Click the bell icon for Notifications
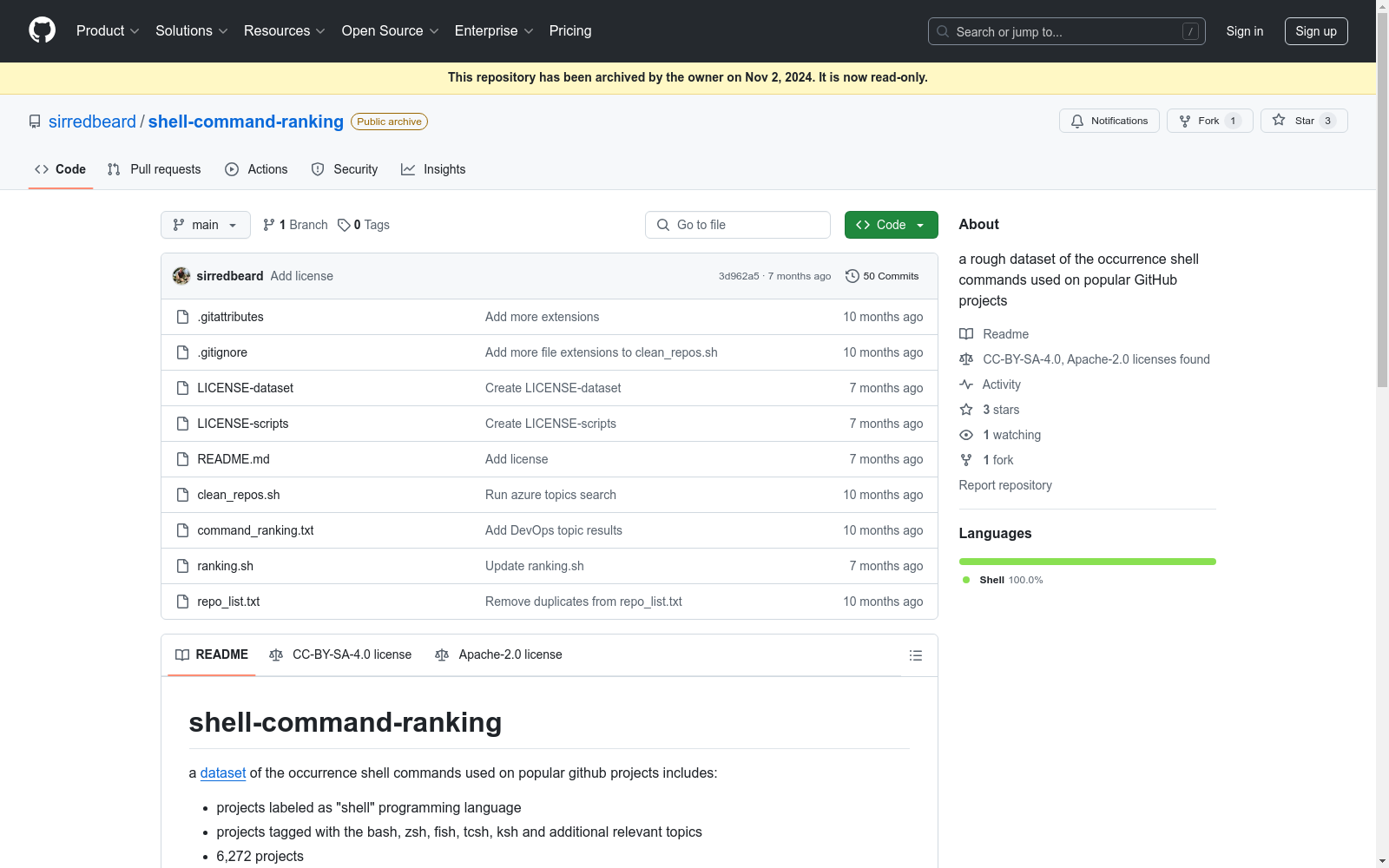This screenshot has height=868, width=1389. click(x=1077, y=121)
